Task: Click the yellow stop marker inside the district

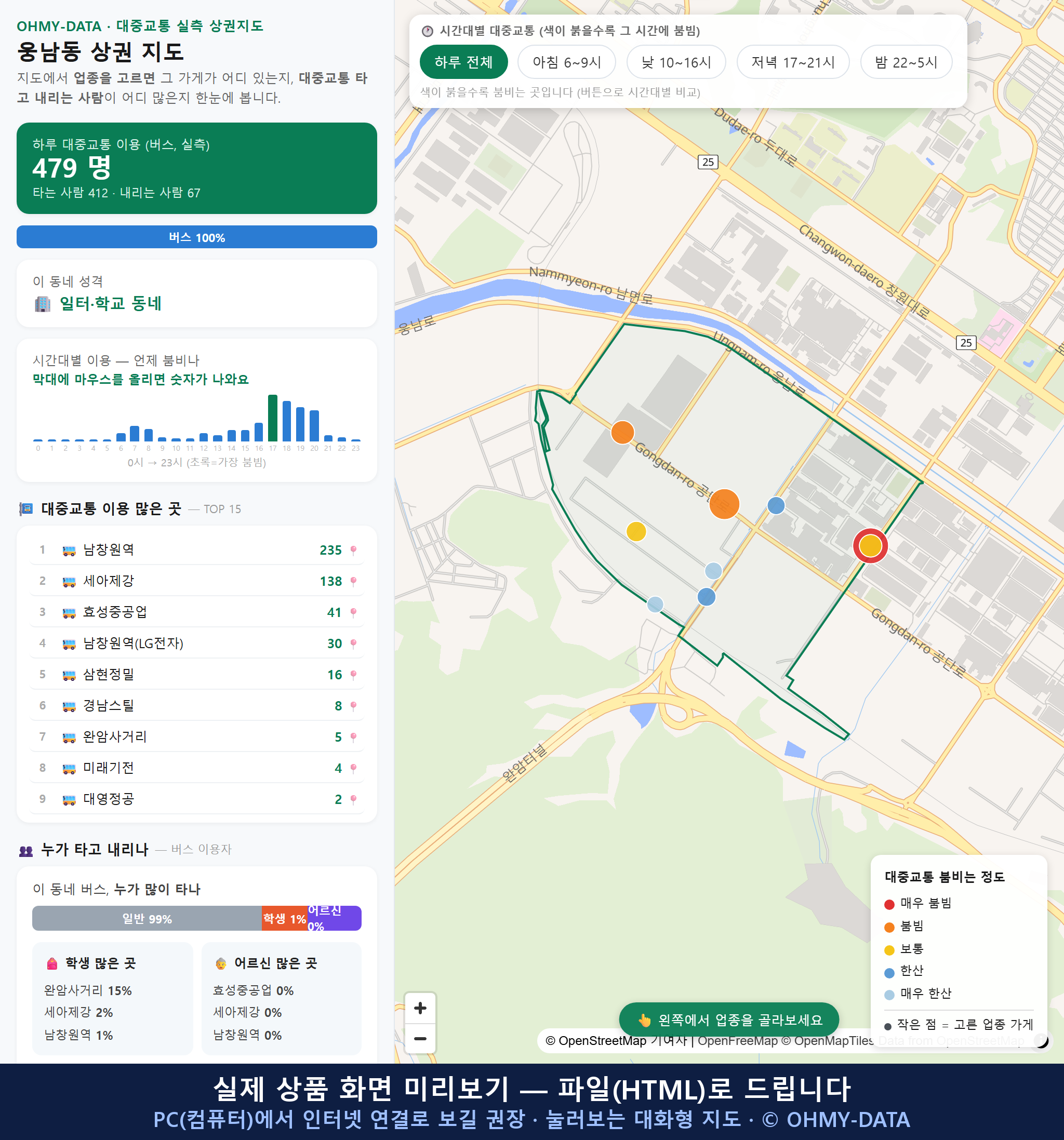Action: [635, 532]
